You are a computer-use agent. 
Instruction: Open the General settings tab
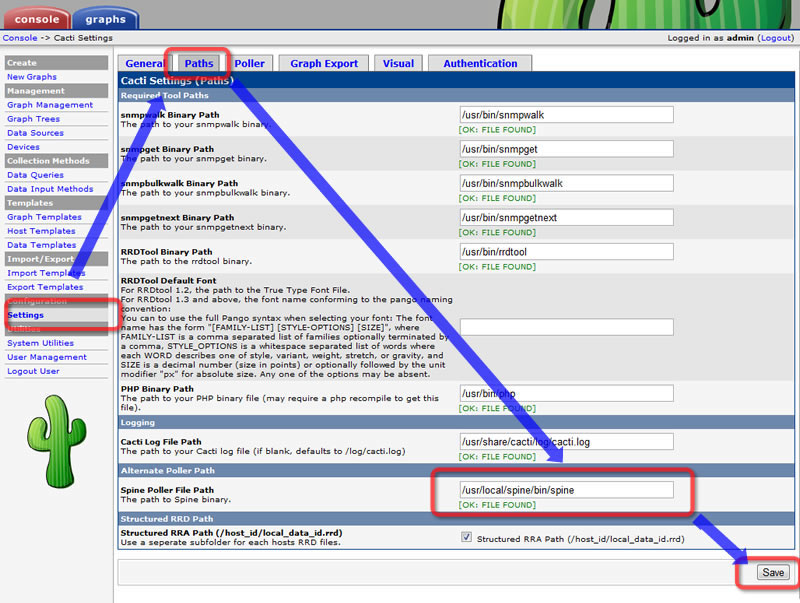[x=144, y=63]
